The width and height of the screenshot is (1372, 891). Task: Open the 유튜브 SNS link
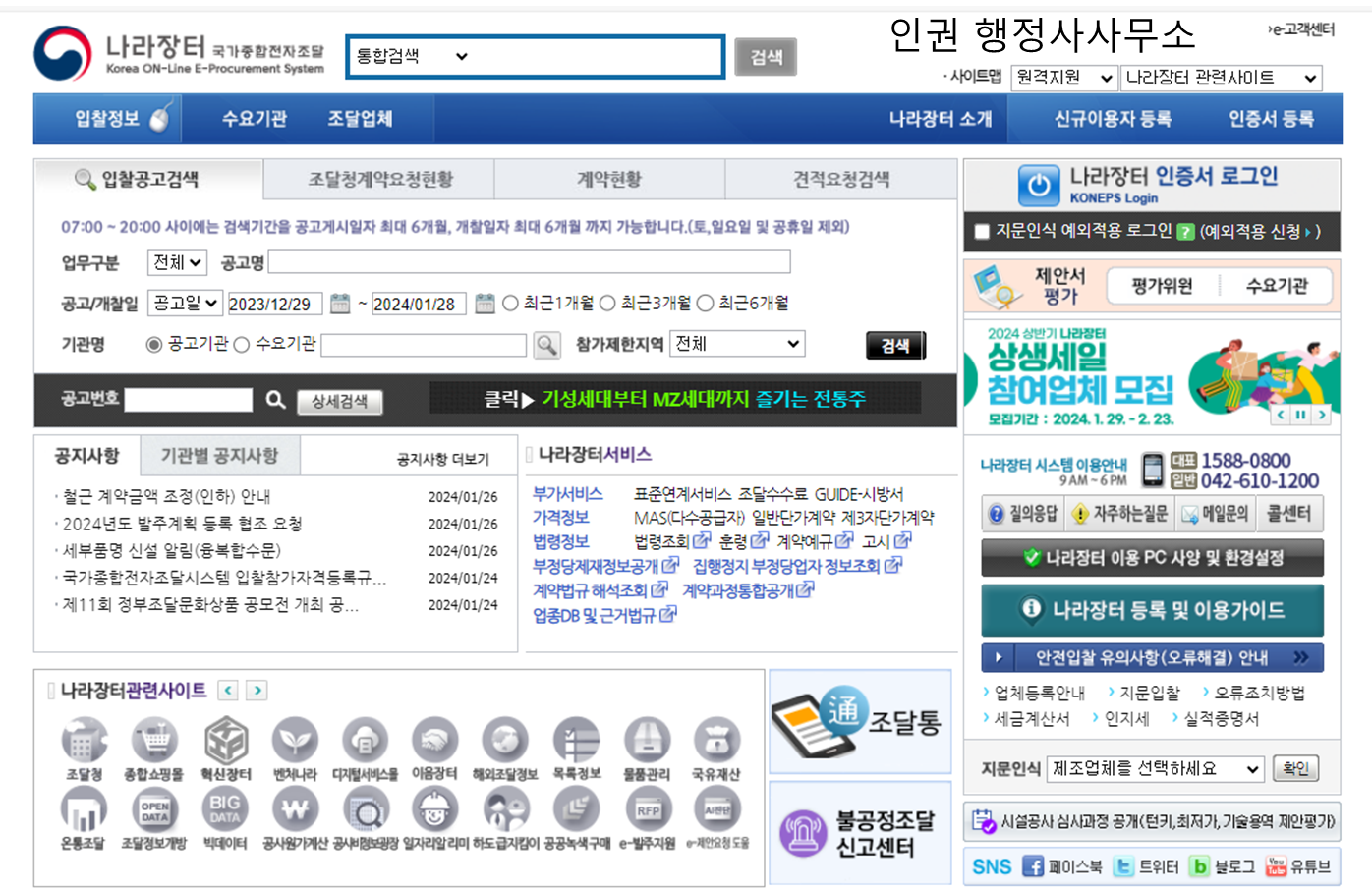tap(1297, 866)
